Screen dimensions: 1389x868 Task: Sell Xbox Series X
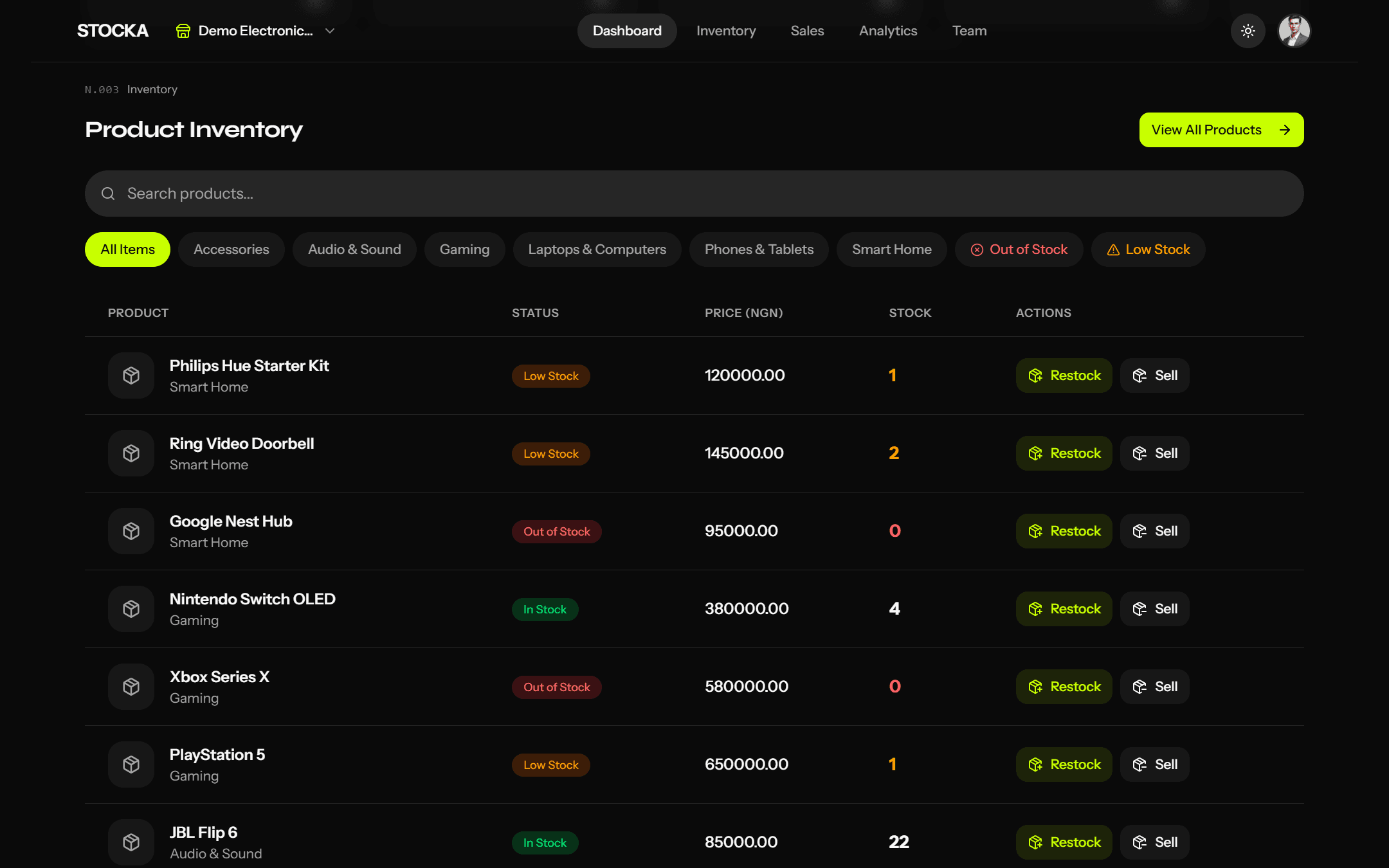tap(1155, 687)
